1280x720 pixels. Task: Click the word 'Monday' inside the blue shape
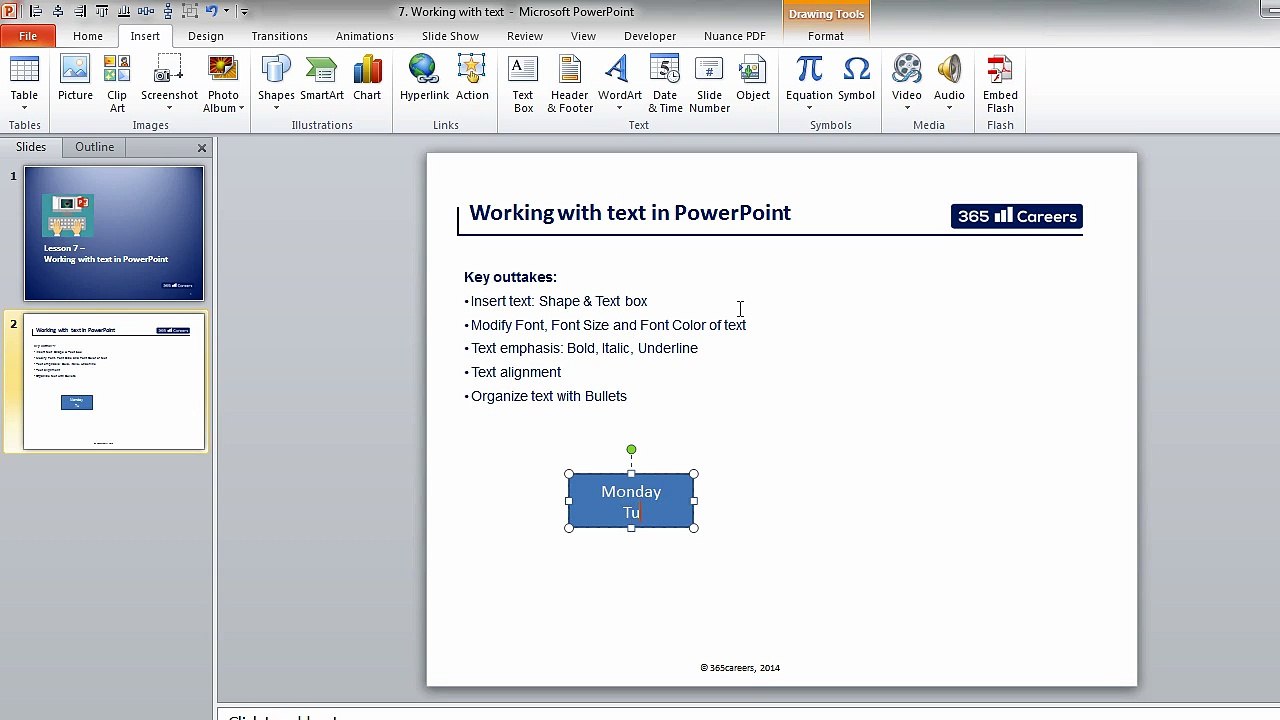pos(631,492)
